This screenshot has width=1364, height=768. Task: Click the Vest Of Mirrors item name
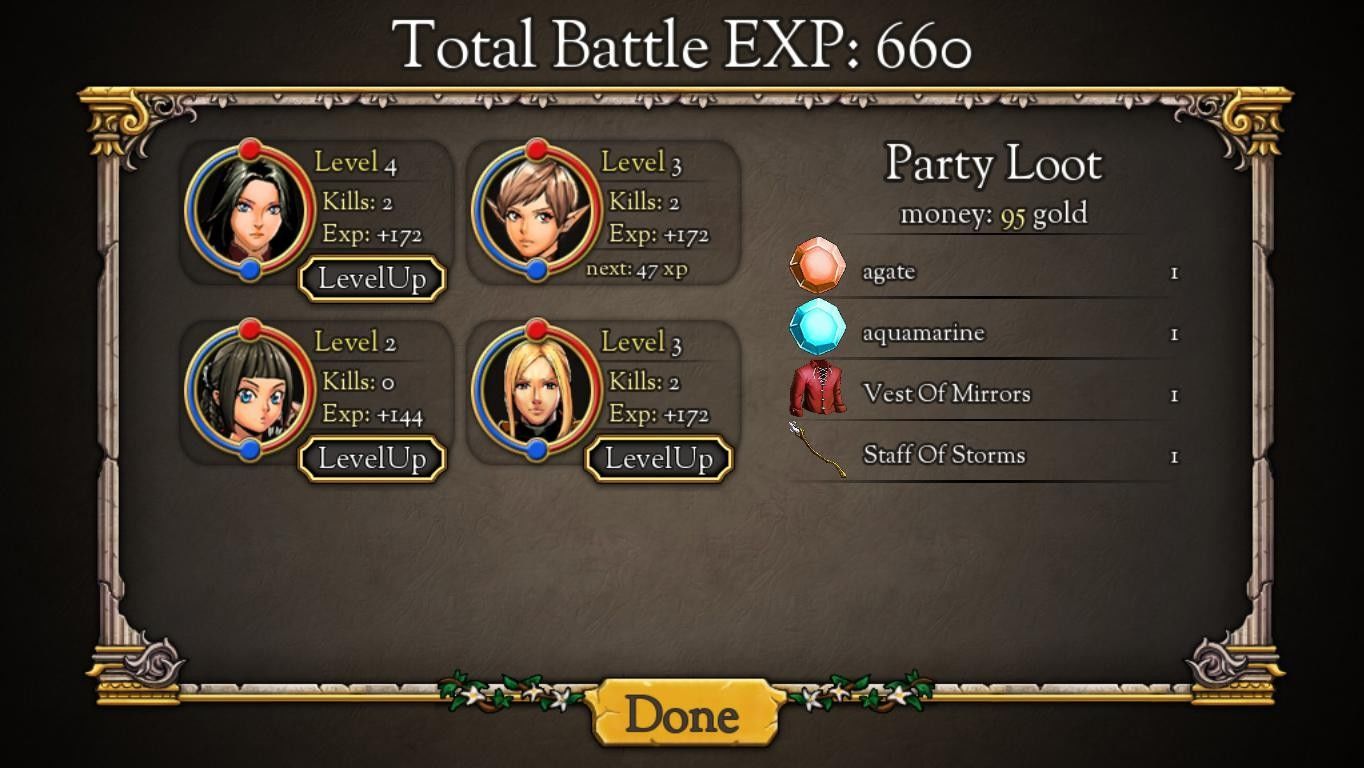(946, 393)
